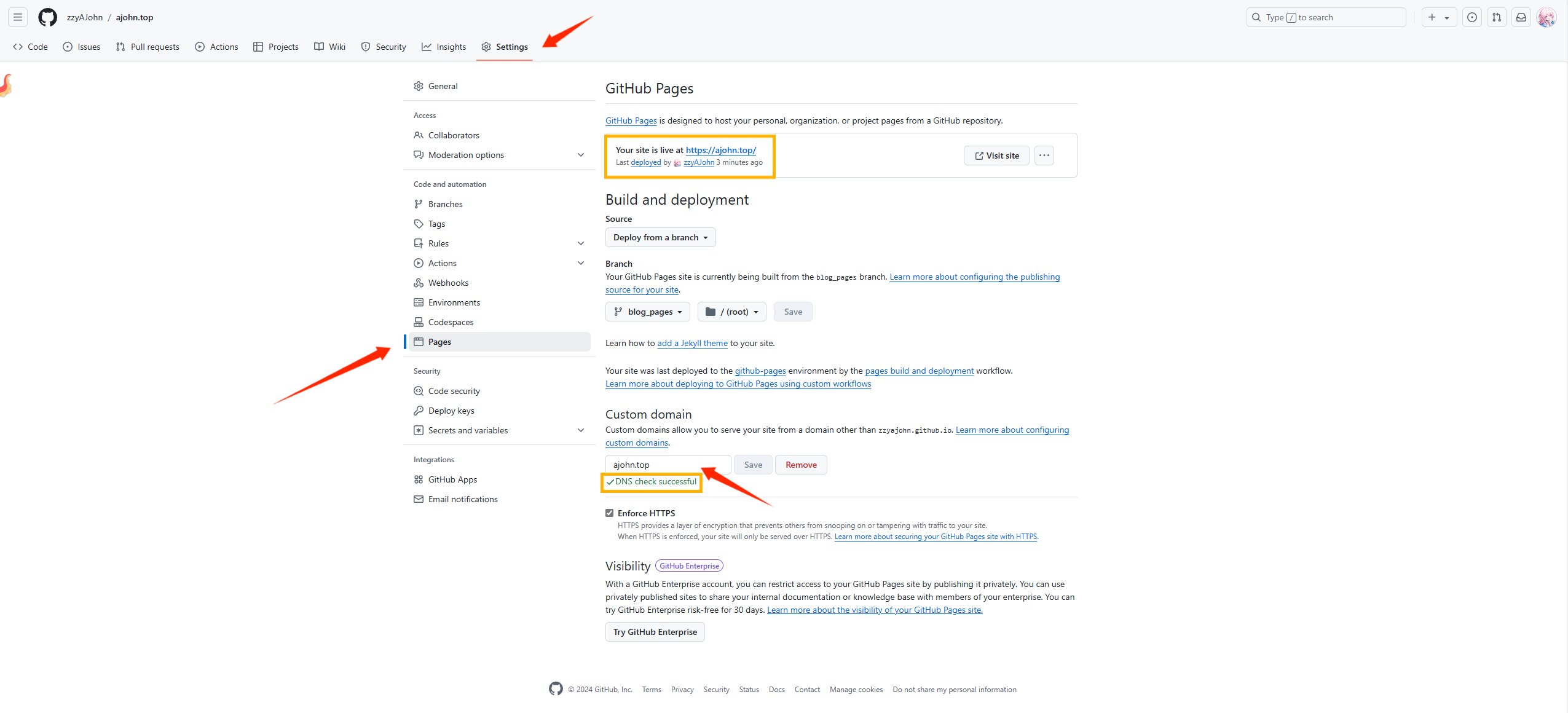Click the add a Jekyll theme link

point(692,343)
